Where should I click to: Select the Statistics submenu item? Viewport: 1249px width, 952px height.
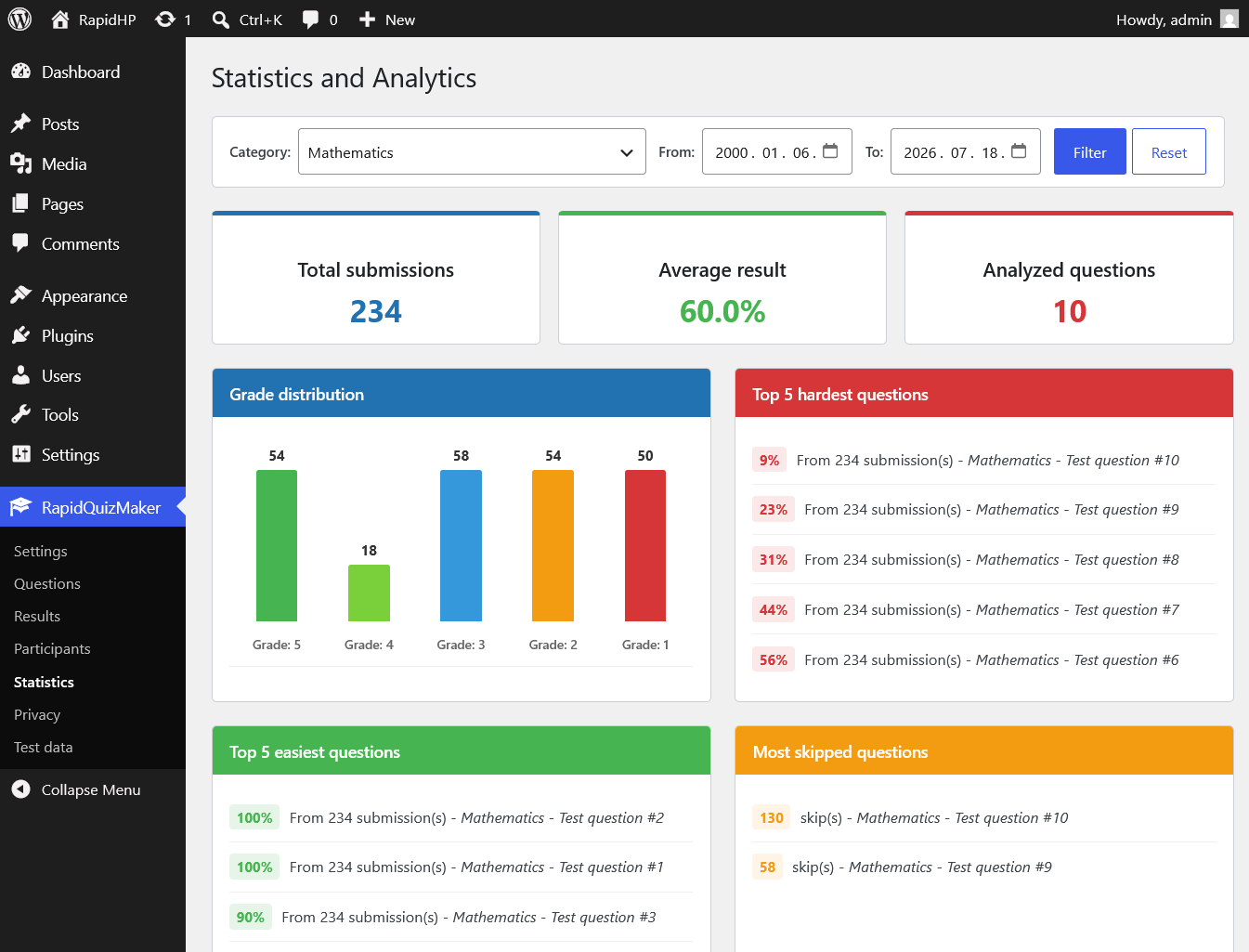(x=44, y=682)
